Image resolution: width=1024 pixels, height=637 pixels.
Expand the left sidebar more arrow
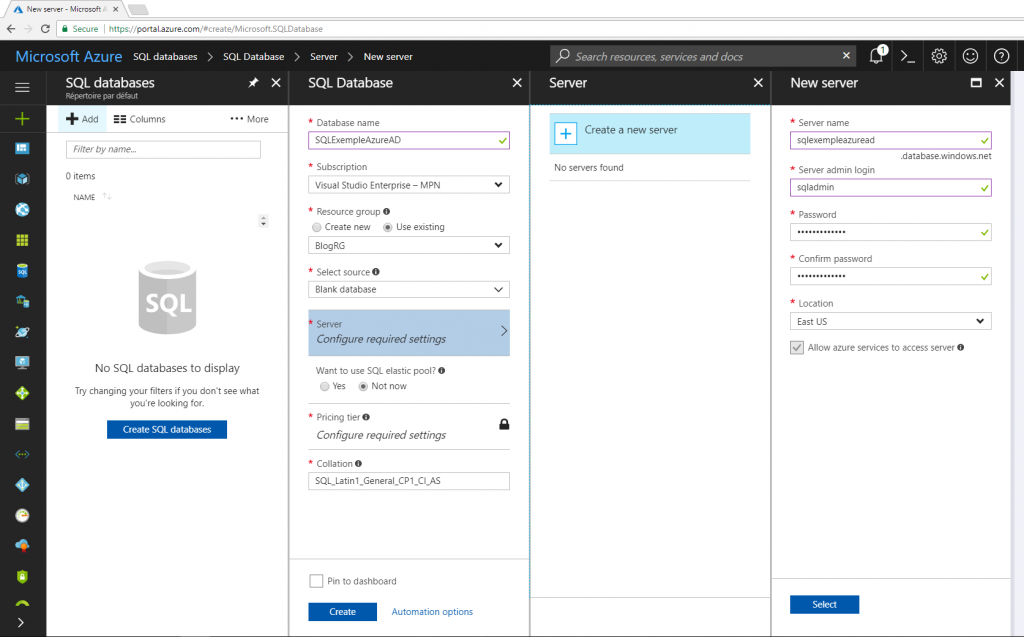point(21,623)
